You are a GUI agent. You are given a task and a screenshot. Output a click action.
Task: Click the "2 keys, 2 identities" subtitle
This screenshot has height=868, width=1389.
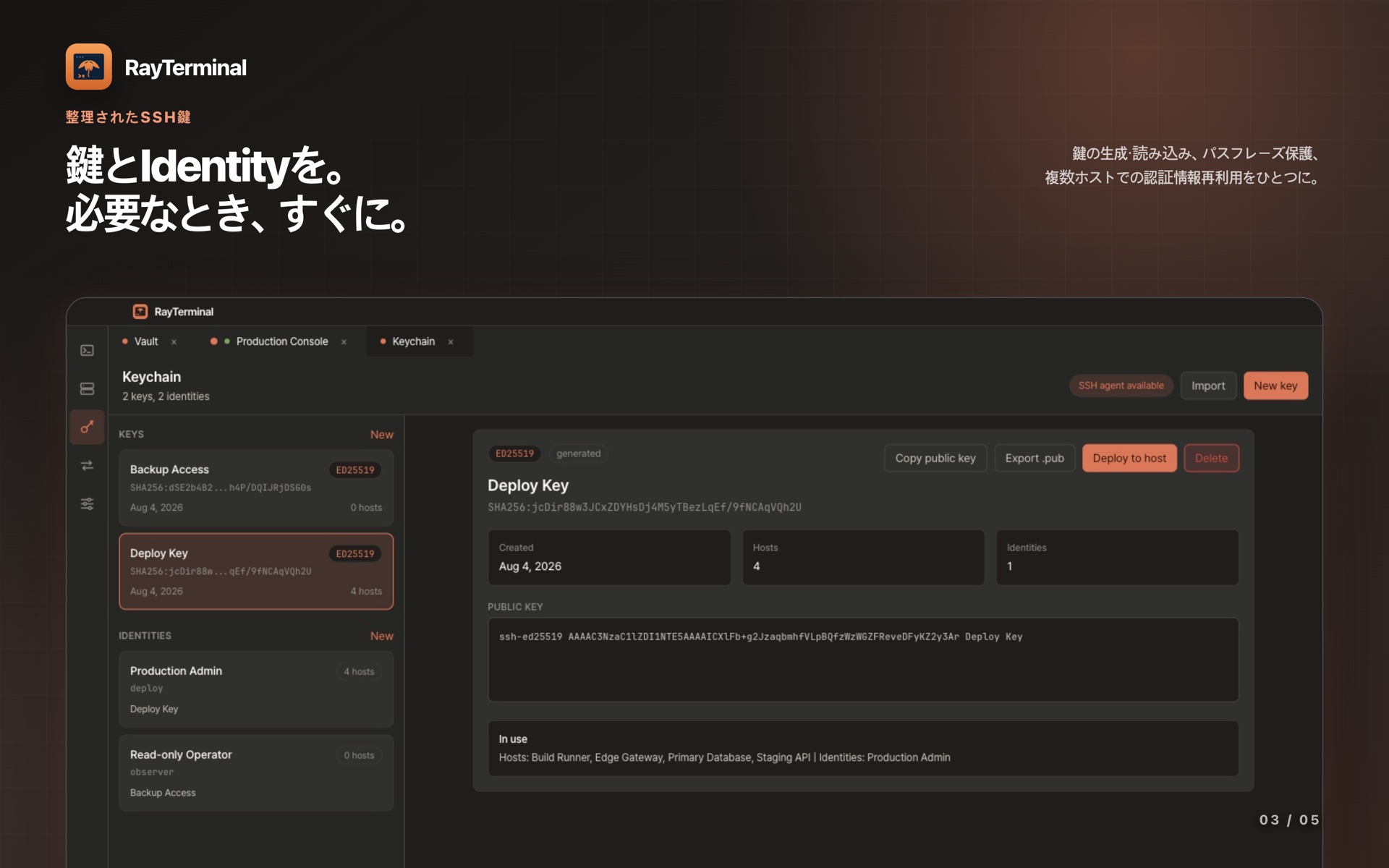tap(166, 396)
